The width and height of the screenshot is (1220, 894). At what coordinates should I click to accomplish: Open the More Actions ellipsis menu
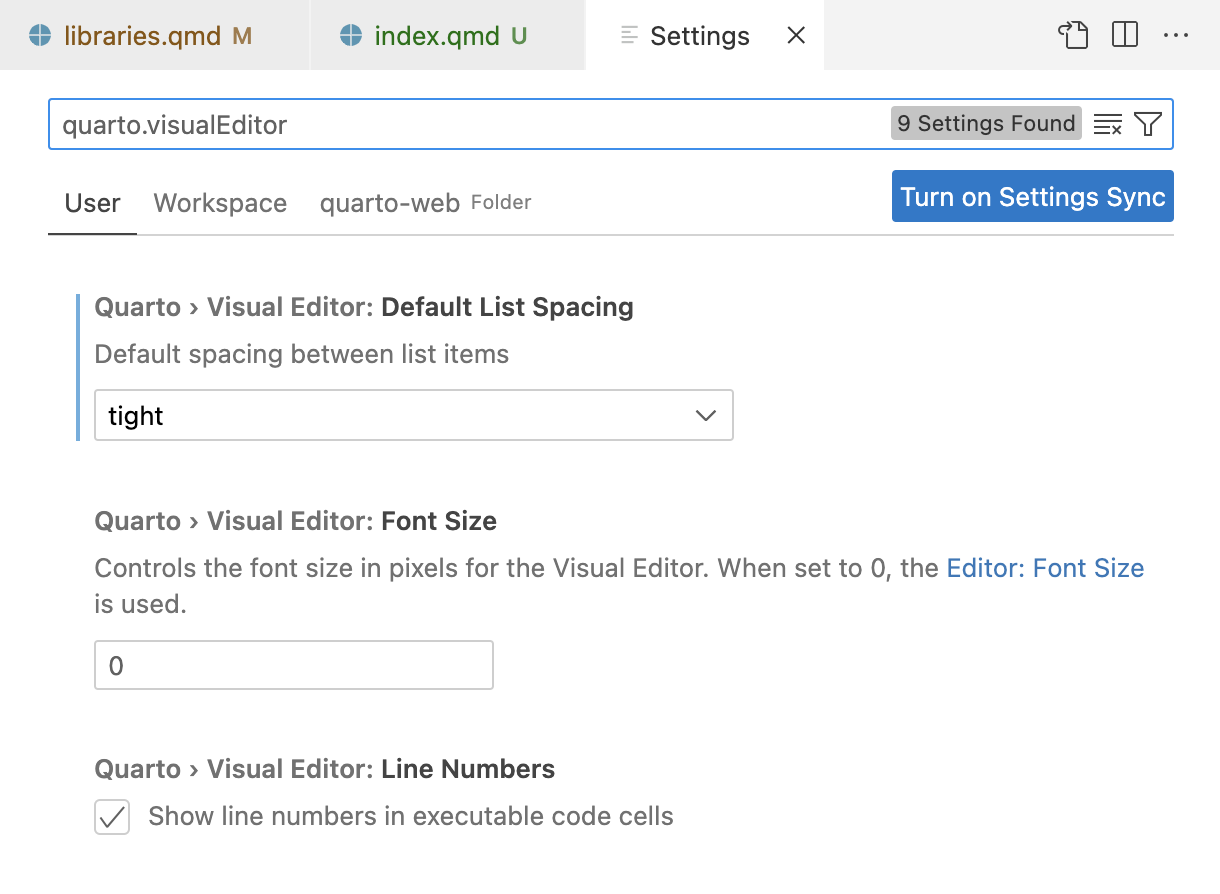(x=1176, y=36)
